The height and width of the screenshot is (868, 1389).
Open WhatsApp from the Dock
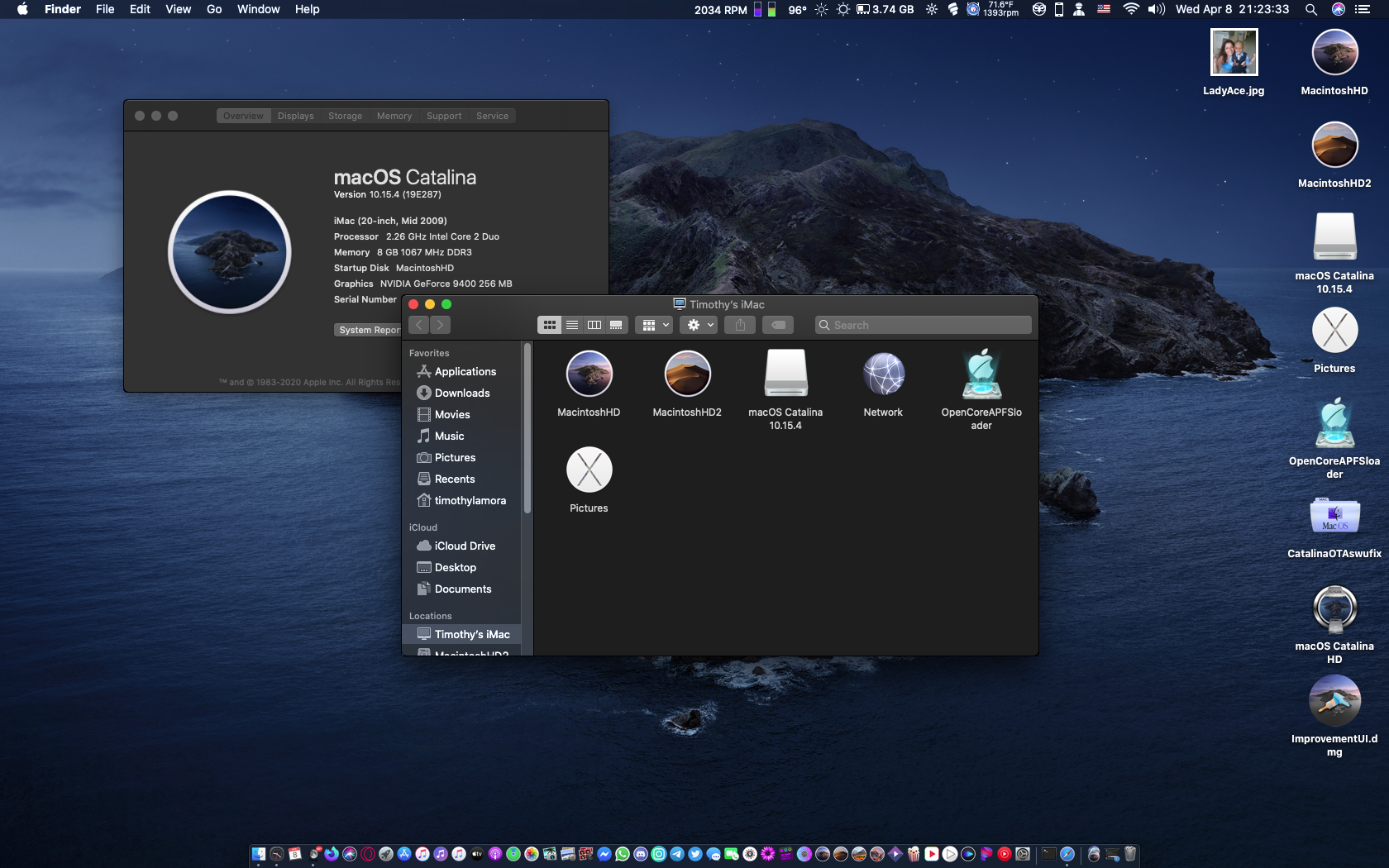[x=623, y=854]
